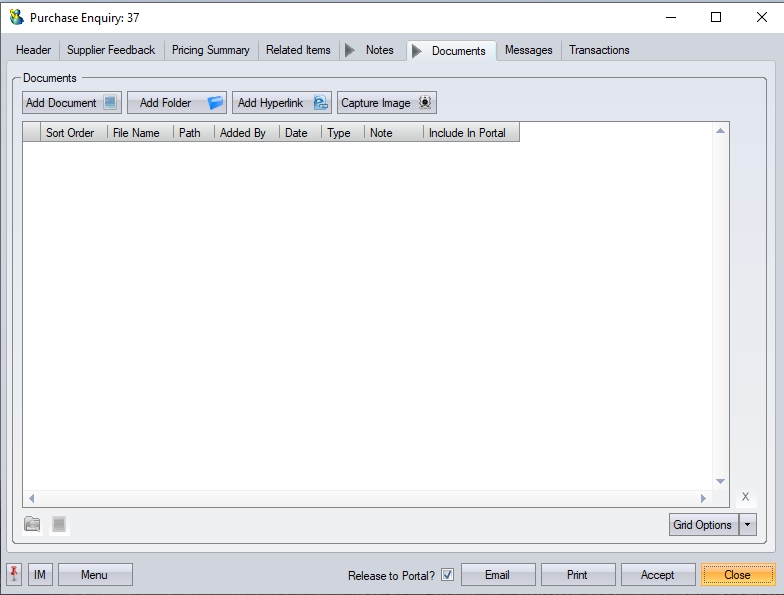Click the Accept button
The width and height of the screenshot is (784, 595).
658,575
